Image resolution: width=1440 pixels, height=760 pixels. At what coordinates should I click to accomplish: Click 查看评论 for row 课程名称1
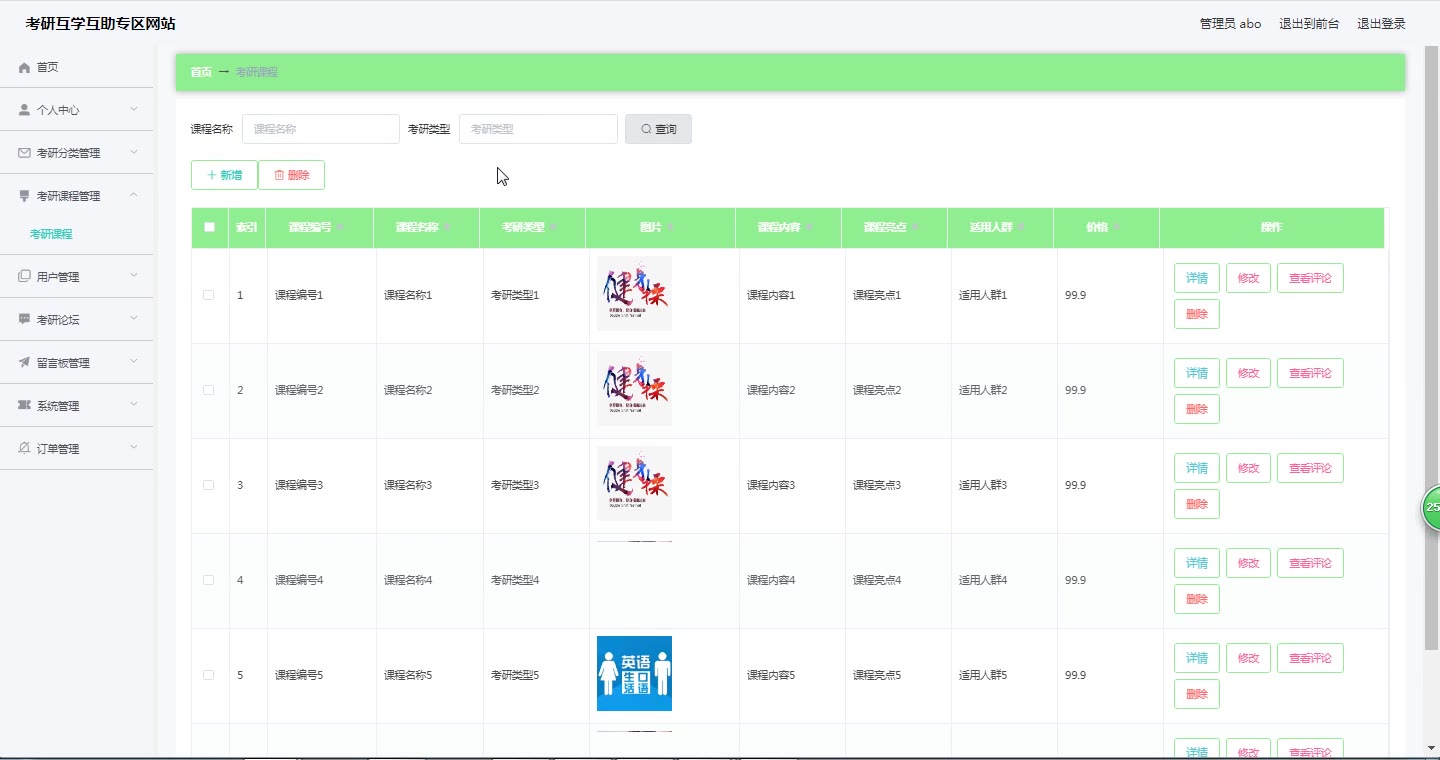(1310, 278)
